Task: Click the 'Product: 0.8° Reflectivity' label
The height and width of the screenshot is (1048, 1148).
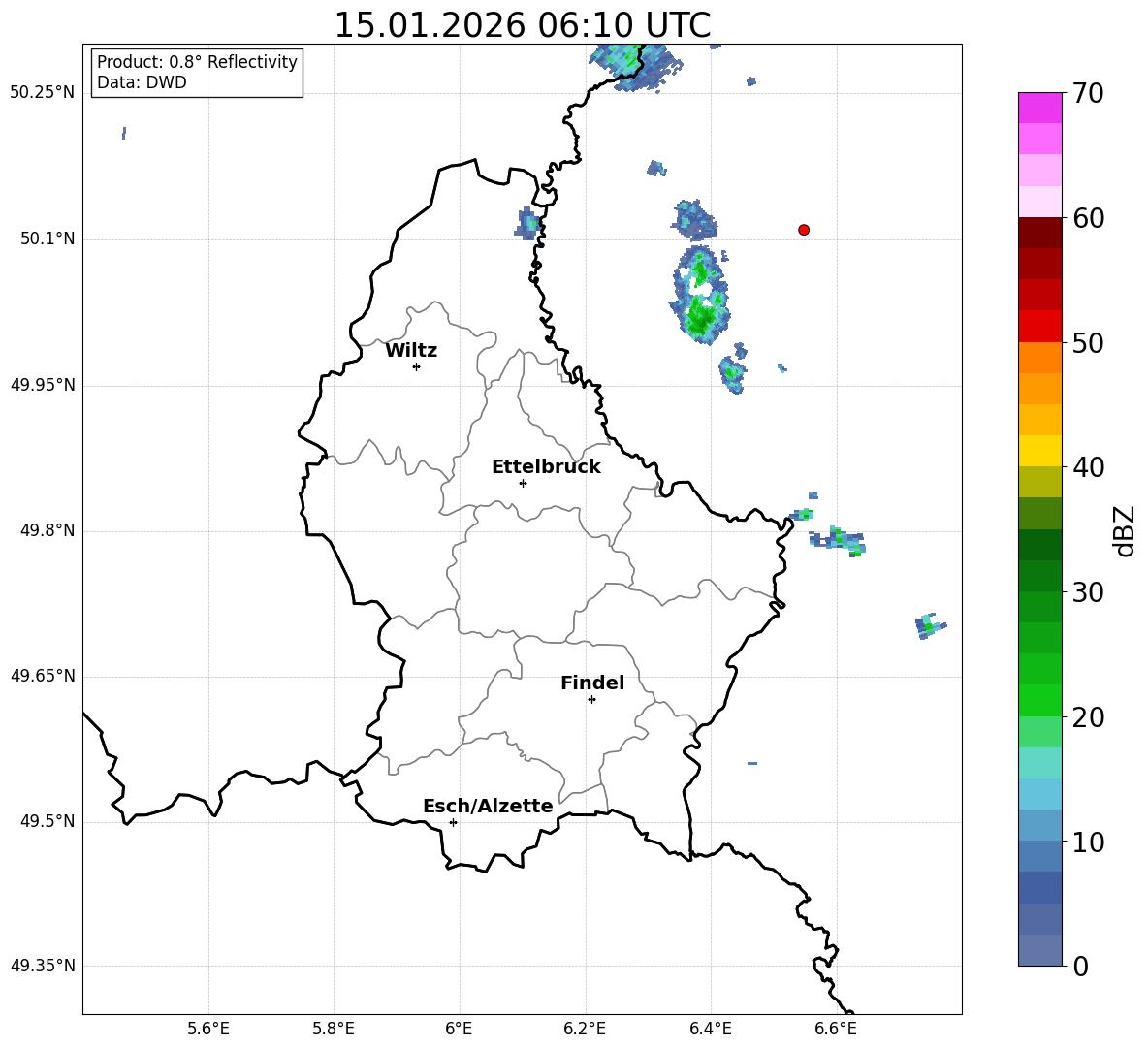Action: tap(197, 62)
